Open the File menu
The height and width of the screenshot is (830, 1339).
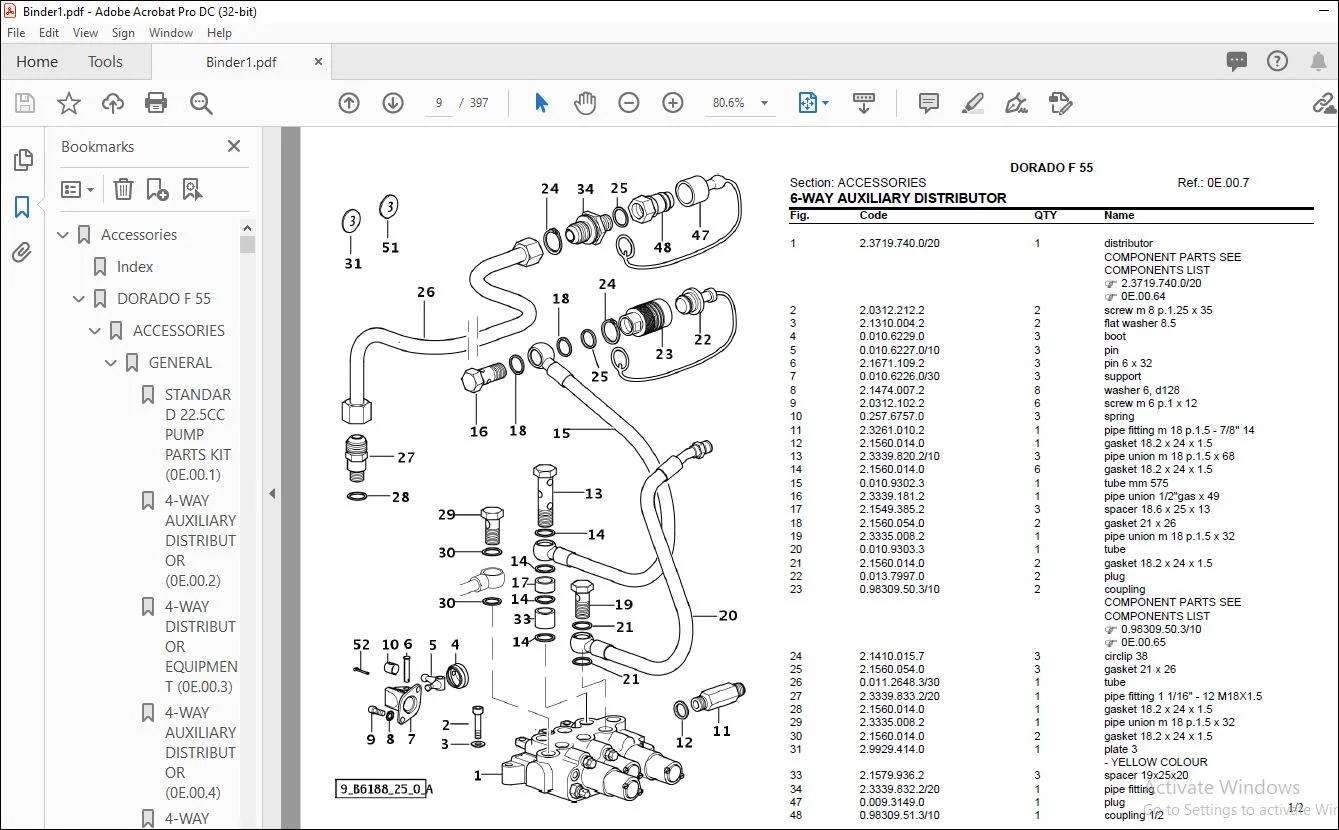click(16, 33)
